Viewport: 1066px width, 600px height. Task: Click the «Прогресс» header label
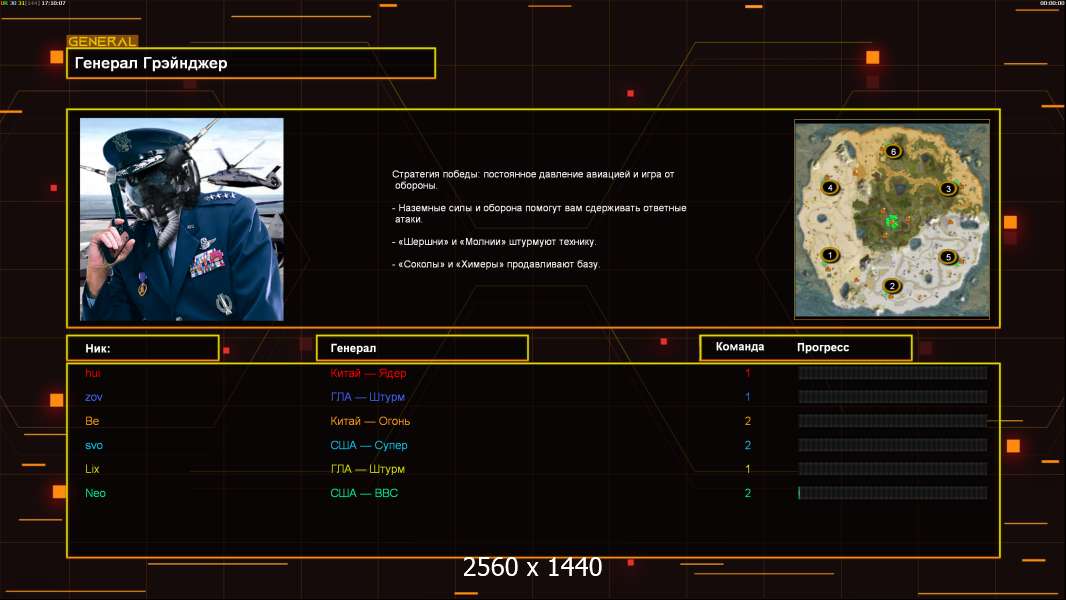click(x=823, y=348)
